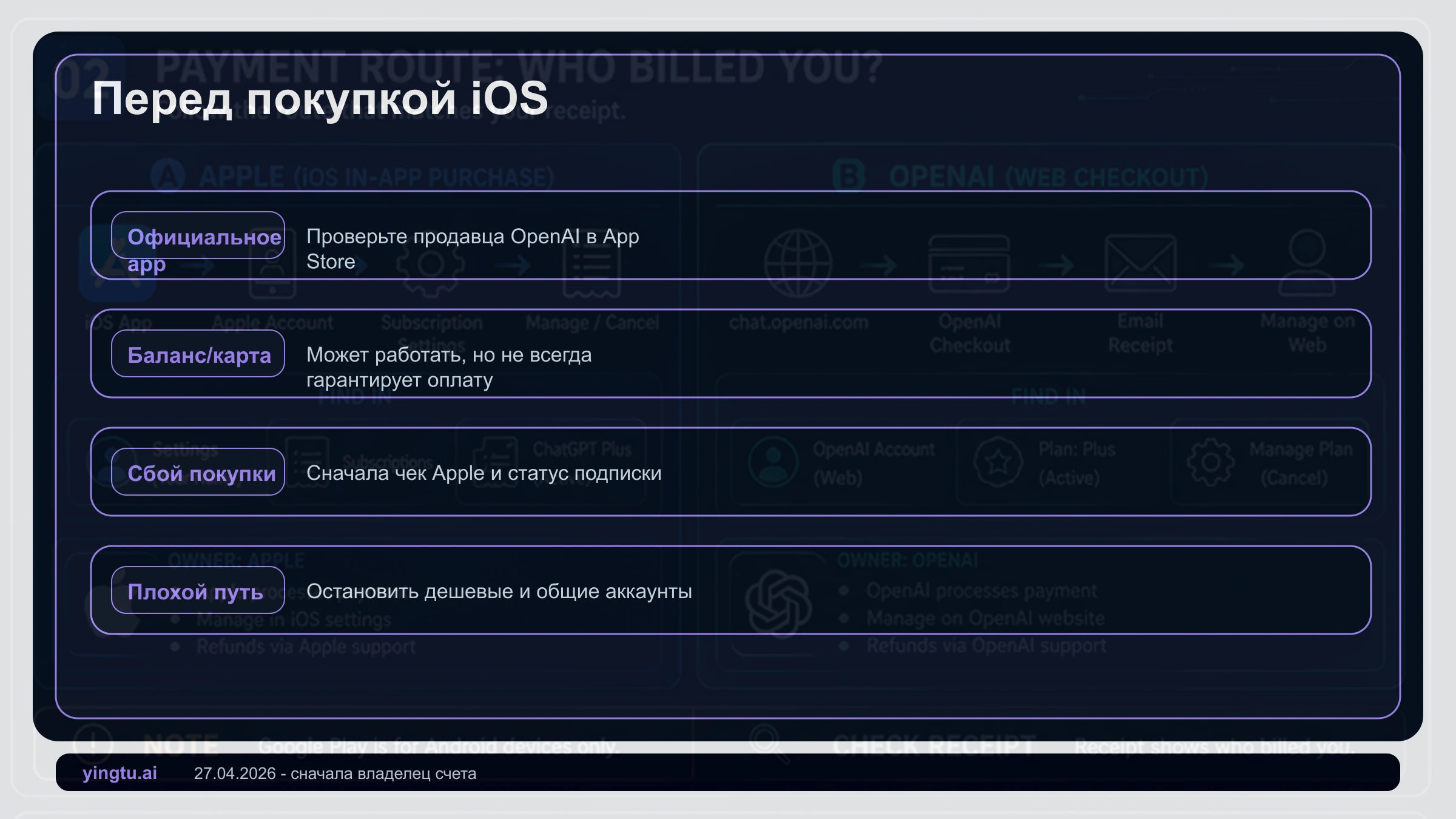Click footer text "27.04.2026 - сначала владелец счета"
1456x819 pixels.
(335, 773)
